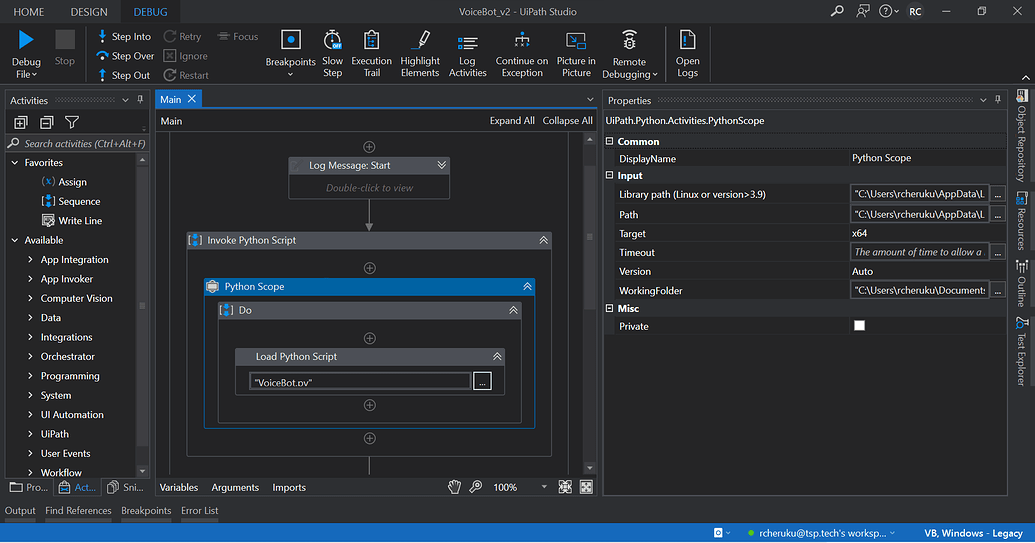The image size is (1035, 543).
Task: Click Expand All in the designer
Action: (512, 121)
